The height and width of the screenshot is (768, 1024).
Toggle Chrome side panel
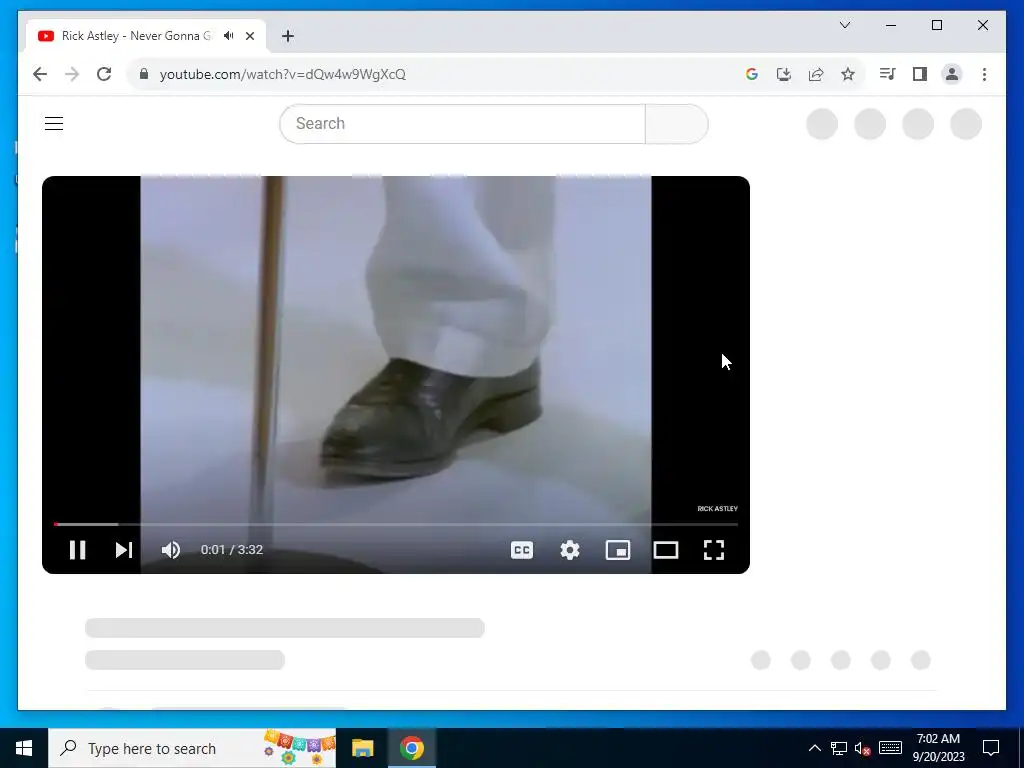(920, 74)
